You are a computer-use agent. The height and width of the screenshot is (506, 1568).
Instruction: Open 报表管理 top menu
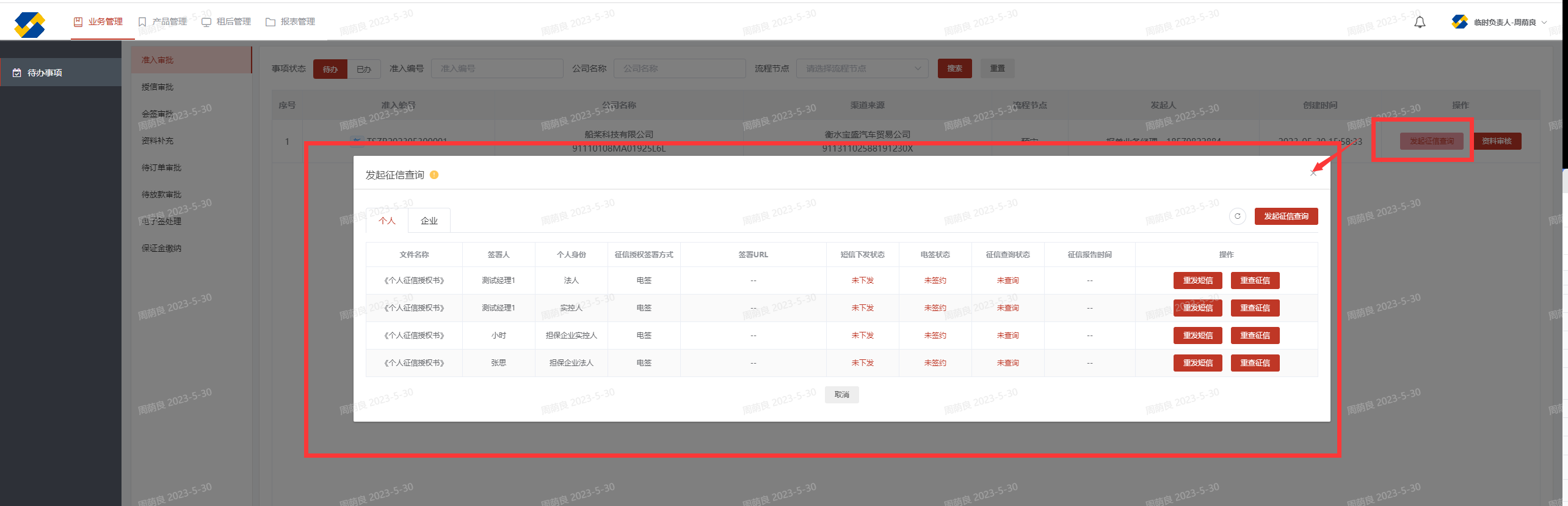(x=291, y=22)
